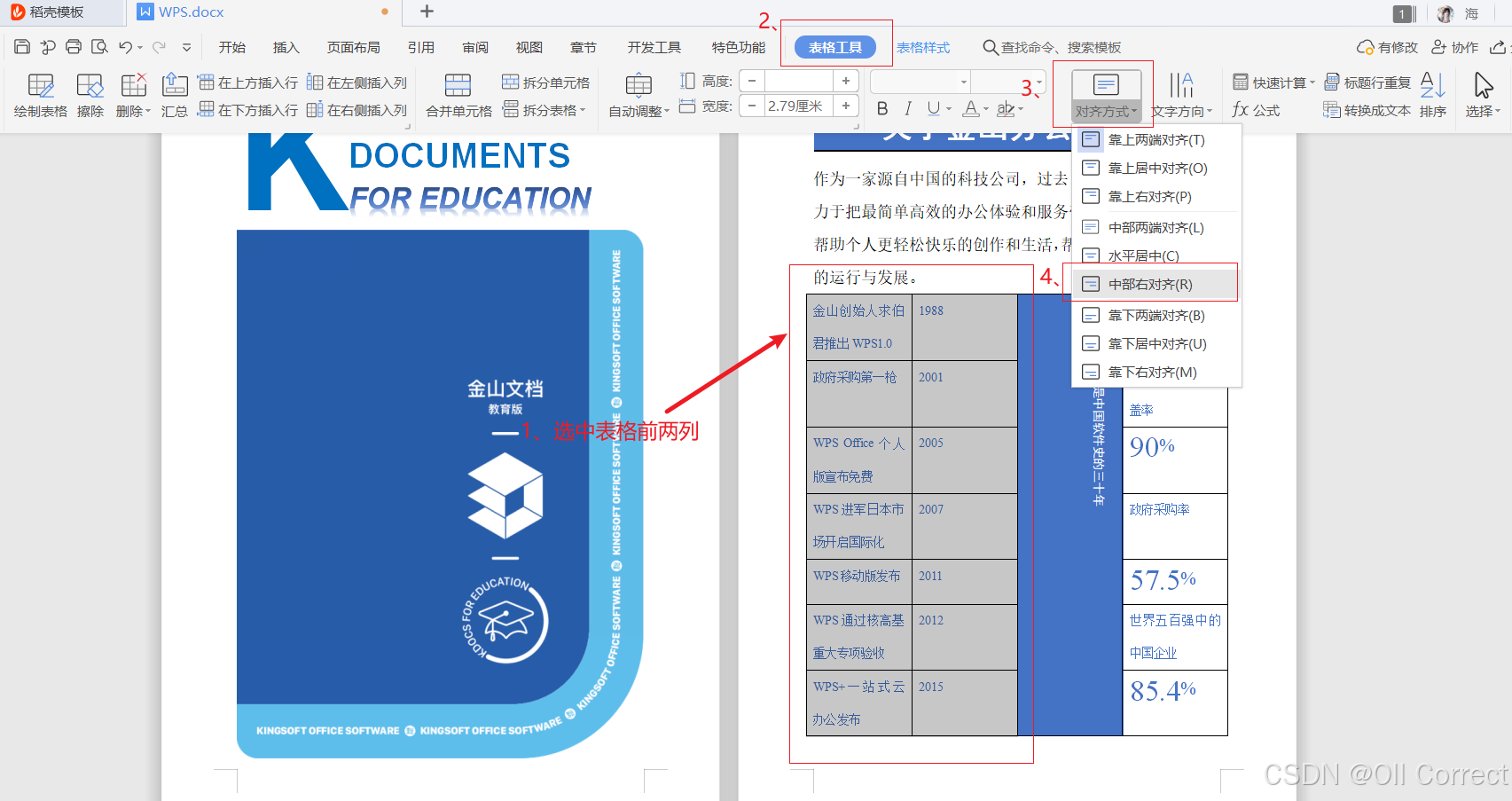The height and width of the screenshot is (801, 1512).
Task: Choose Align Top Center (靠上居中对齐)
Action: click(1156, 168)
